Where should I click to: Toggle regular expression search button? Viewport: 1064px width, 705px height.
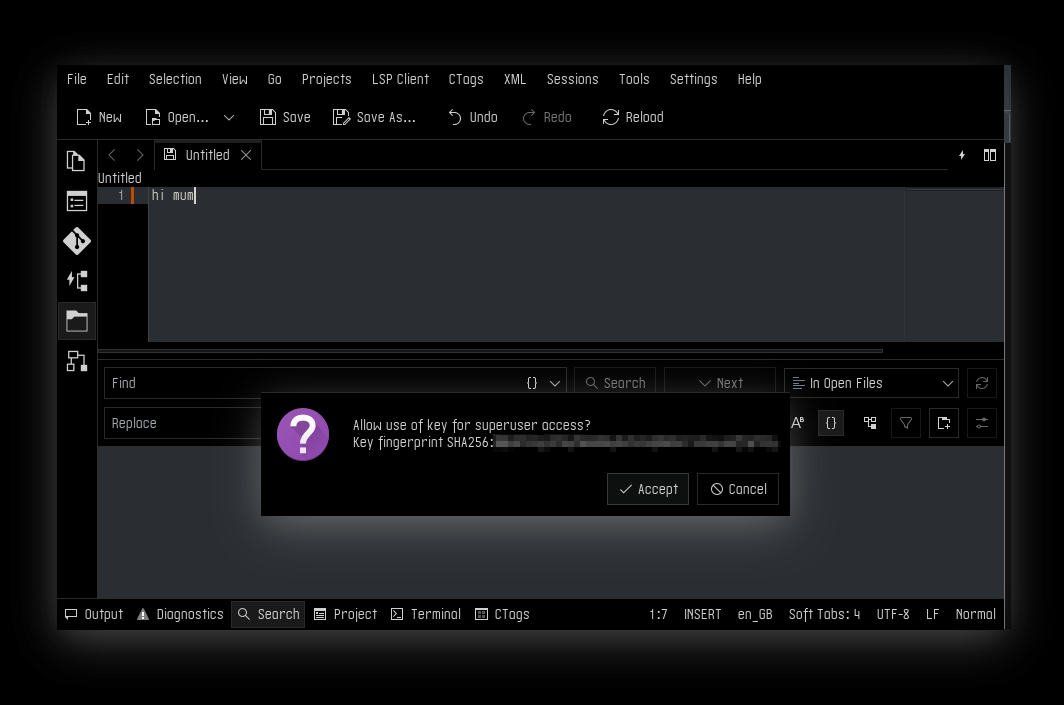click(830, 423)
